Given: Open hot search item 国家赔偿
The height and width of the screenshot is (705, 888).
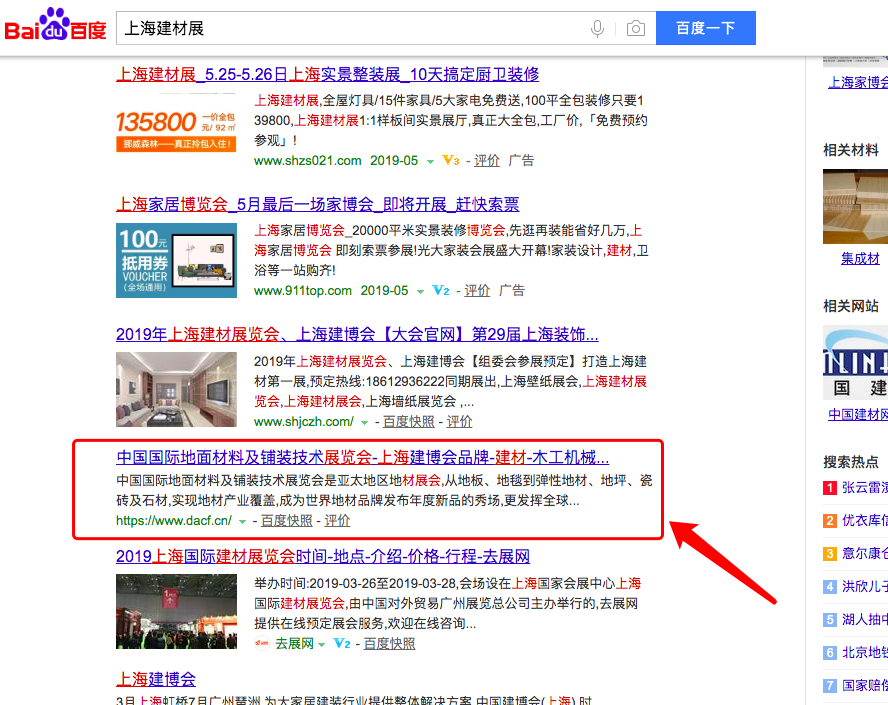Looking at the screenshot, I should tap(865, 685).
